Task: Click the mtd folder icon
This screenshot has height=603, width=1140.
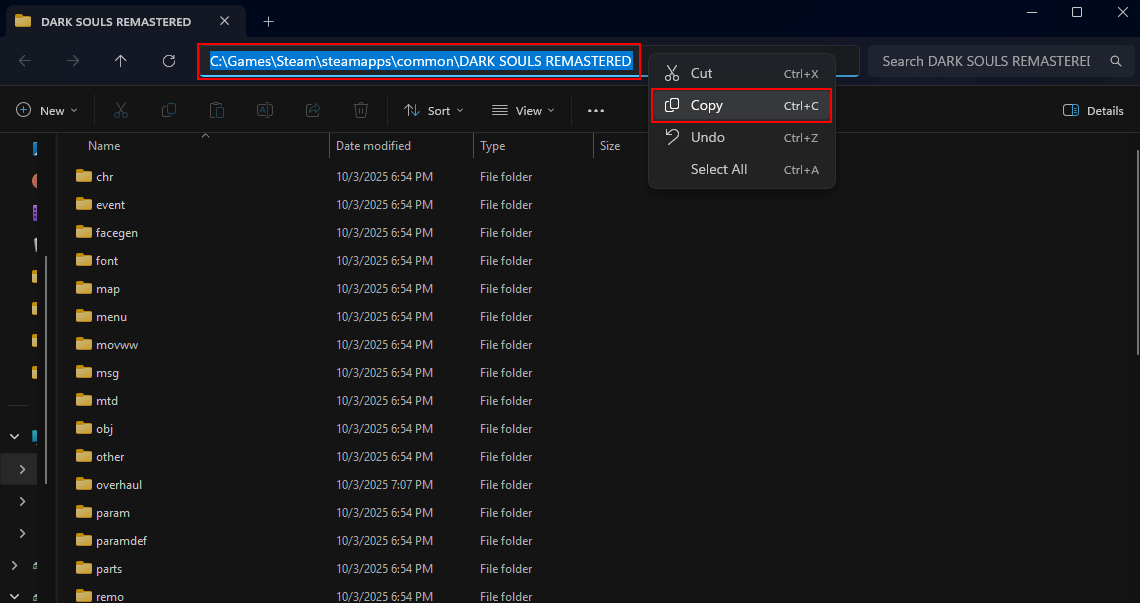Action: (84, 400)
